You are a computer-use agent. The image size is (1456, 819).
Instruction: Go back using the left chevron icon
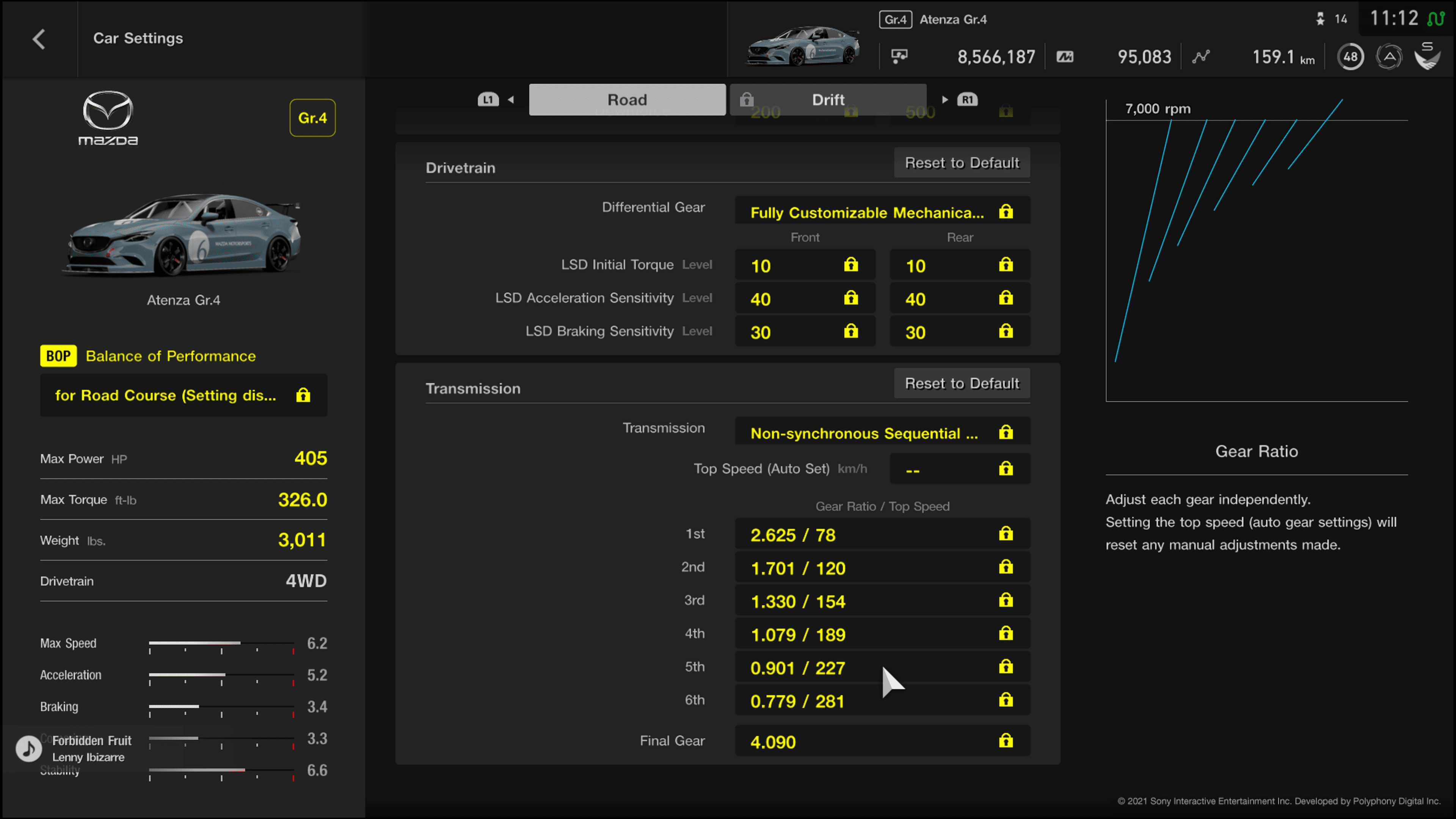38,39
